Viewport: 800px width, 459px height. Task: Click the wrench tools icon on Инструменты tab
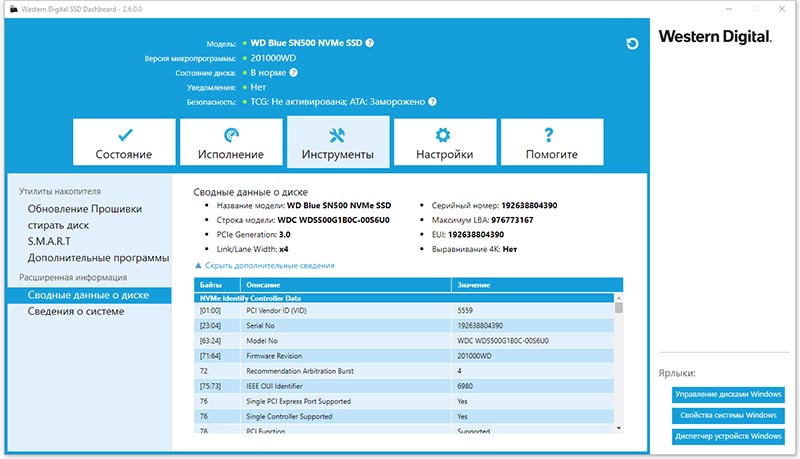(x=337, y=135)
